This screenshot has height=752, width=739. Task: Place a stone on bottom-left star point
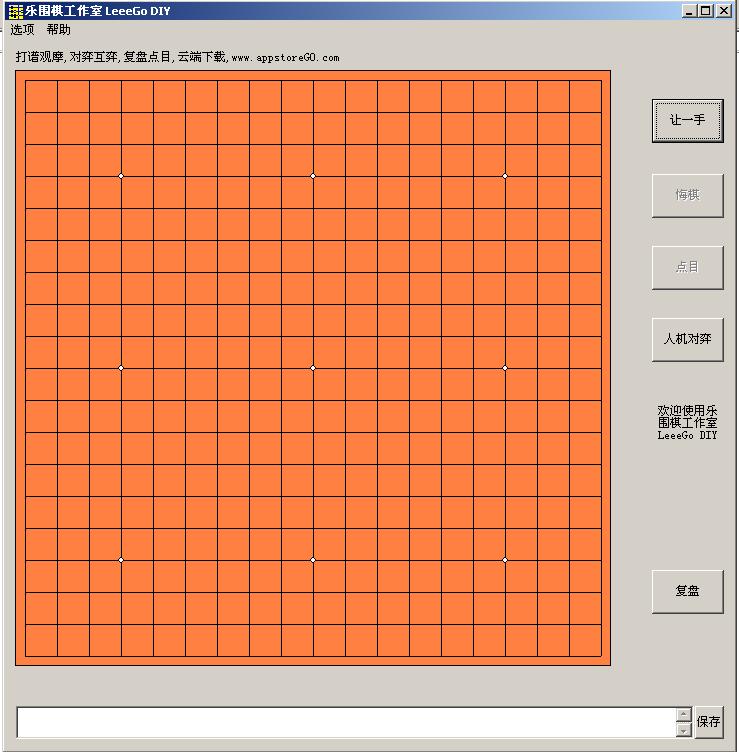[x=121, y=560]
